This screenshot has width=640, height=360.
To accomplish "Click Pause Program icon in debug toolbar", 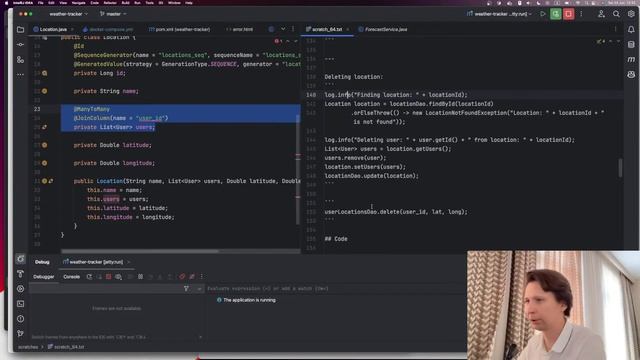I will click(140, 277).
